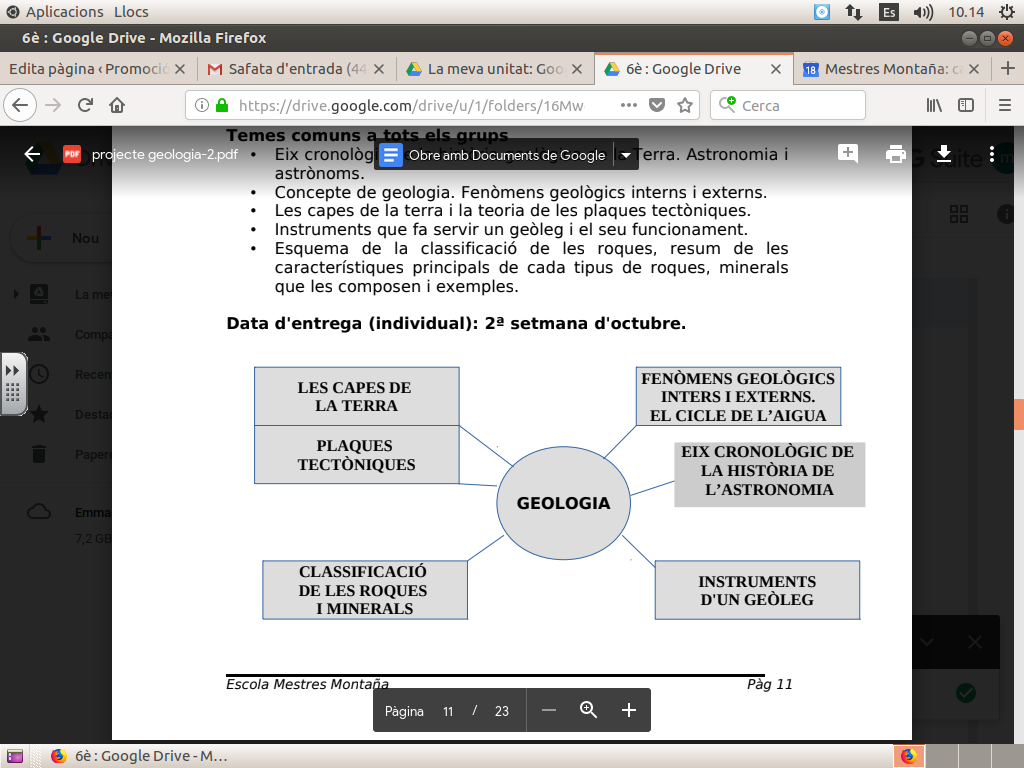Click the CLASSIFICACIÓ DE LES ROQUES box
Viewport: 1024px width, 768px height.
[x=365, y=590]
